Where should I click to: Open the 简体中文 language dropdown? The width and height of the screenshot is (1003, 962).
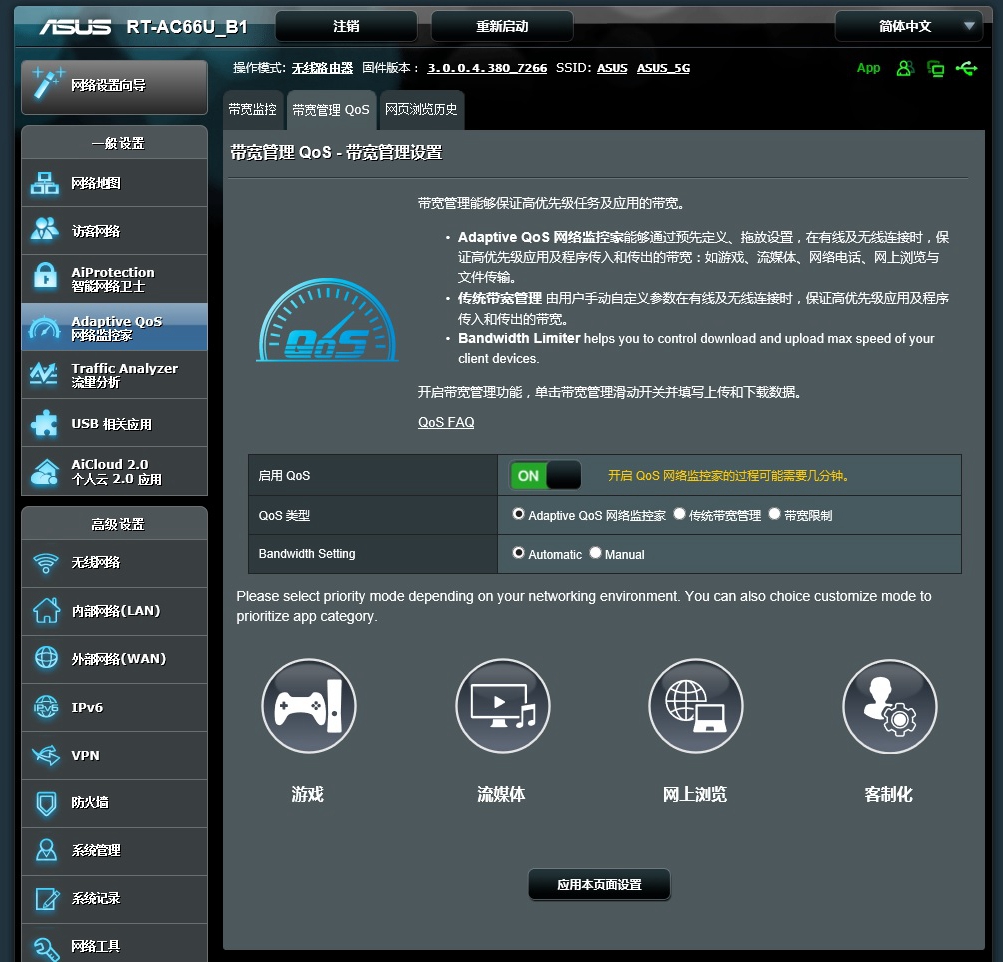(908, 25)
